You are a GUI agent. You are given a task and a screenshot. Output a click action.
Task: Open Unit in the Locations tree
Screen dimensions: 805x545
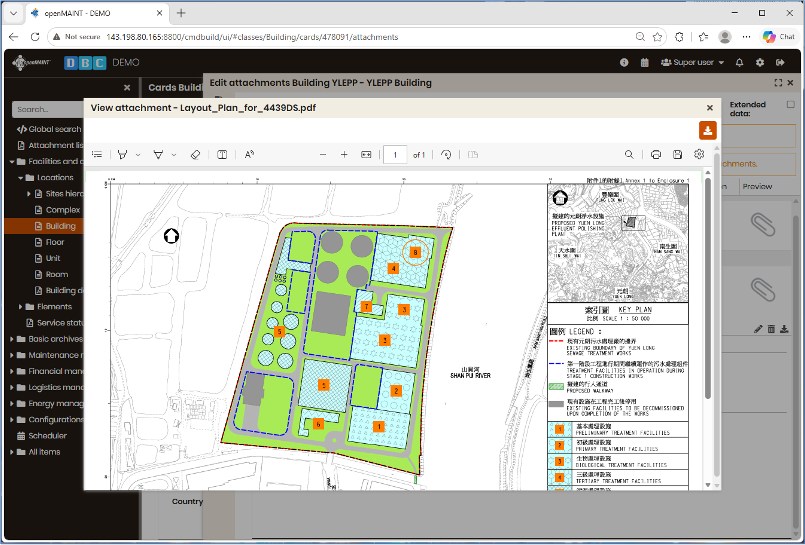pyautogui.click(x=47, y=258)
